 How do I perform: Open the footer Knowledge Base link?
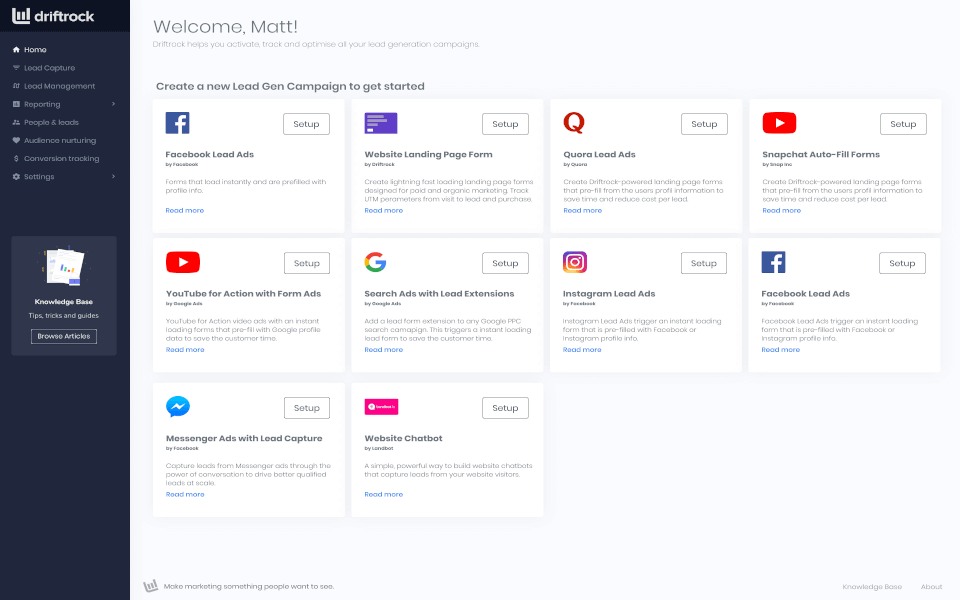[872, 587]
